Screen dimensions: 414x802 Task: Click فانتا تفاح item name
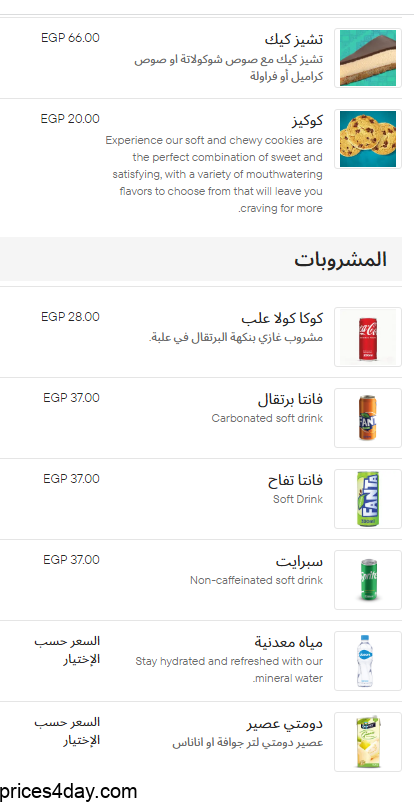pos(295,480)
